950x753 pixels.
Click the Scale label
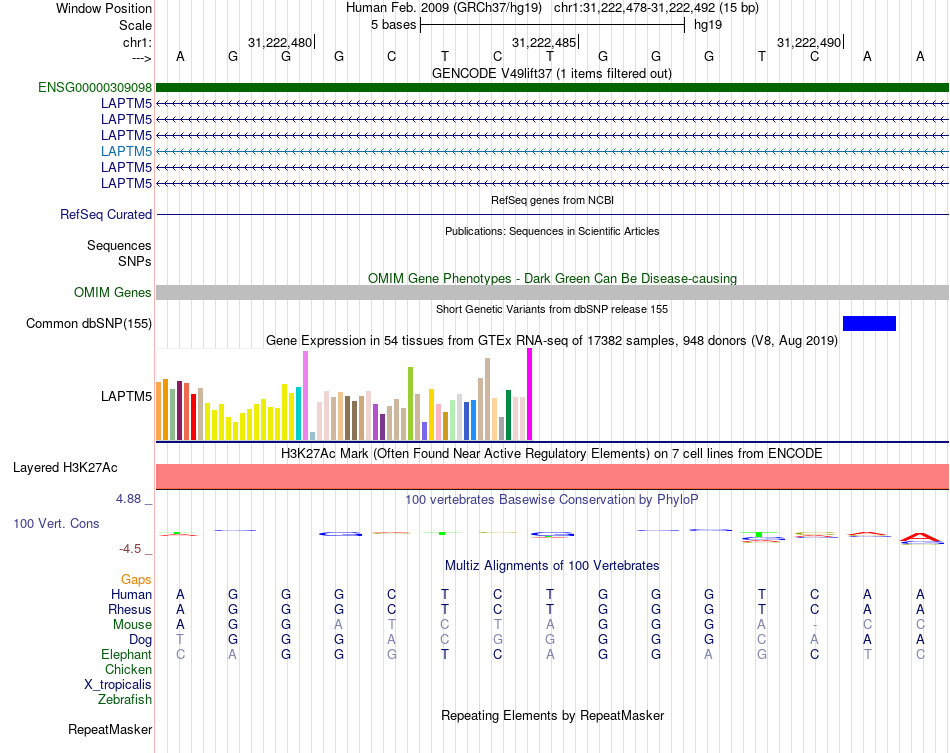coord(136,25)
